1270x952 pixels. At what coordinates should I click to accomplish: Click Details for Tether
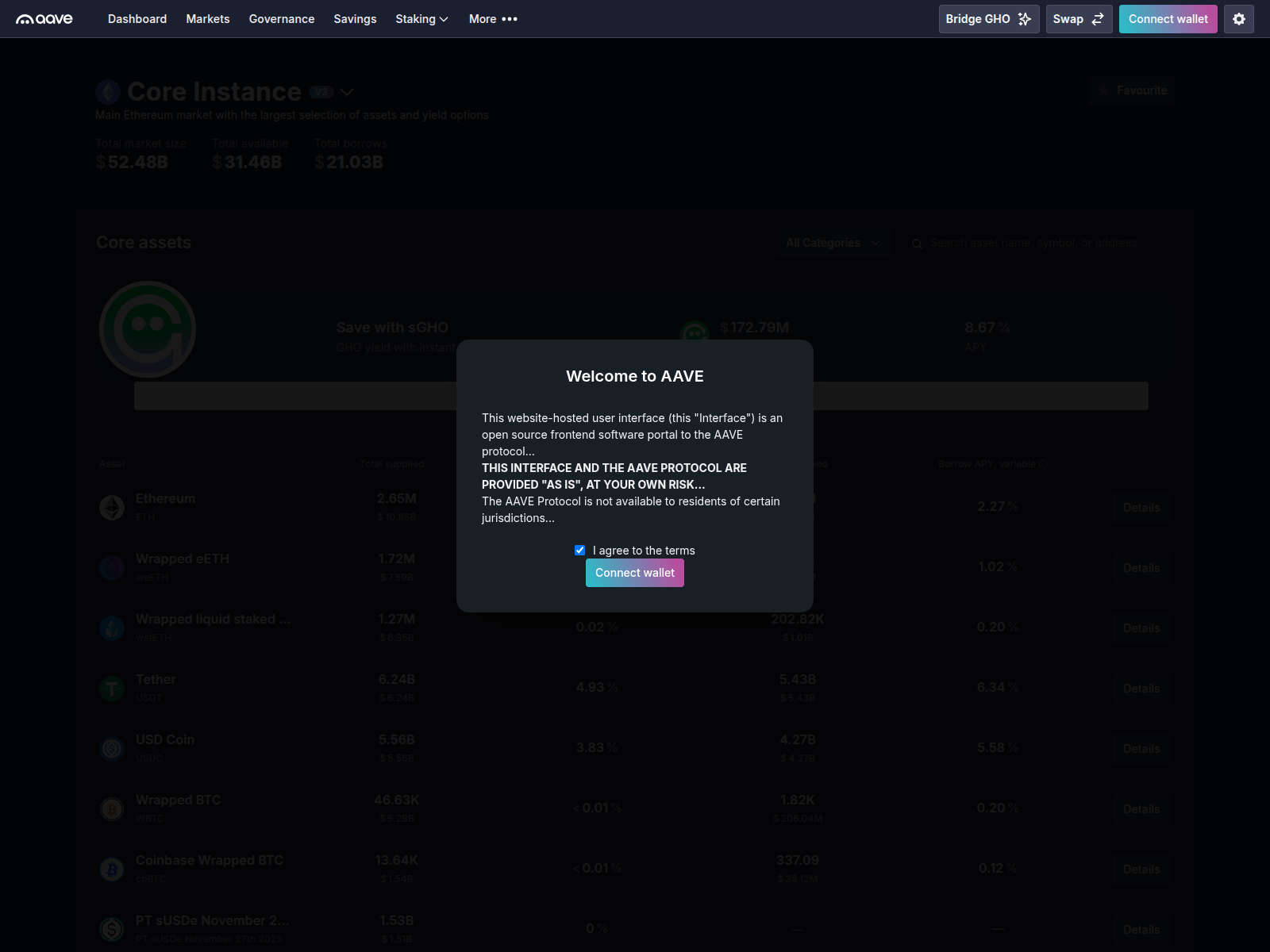tap(1141, 688)
